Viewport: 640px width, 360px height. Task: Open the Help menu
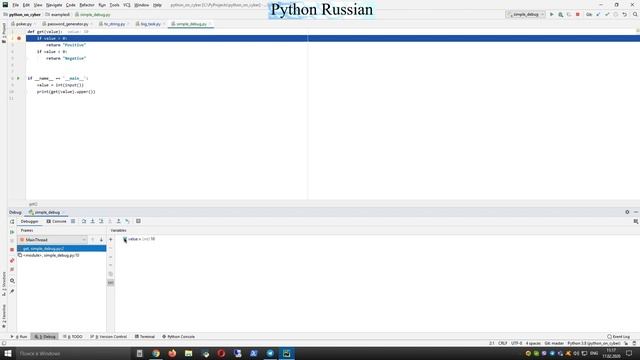coord(157,5)
